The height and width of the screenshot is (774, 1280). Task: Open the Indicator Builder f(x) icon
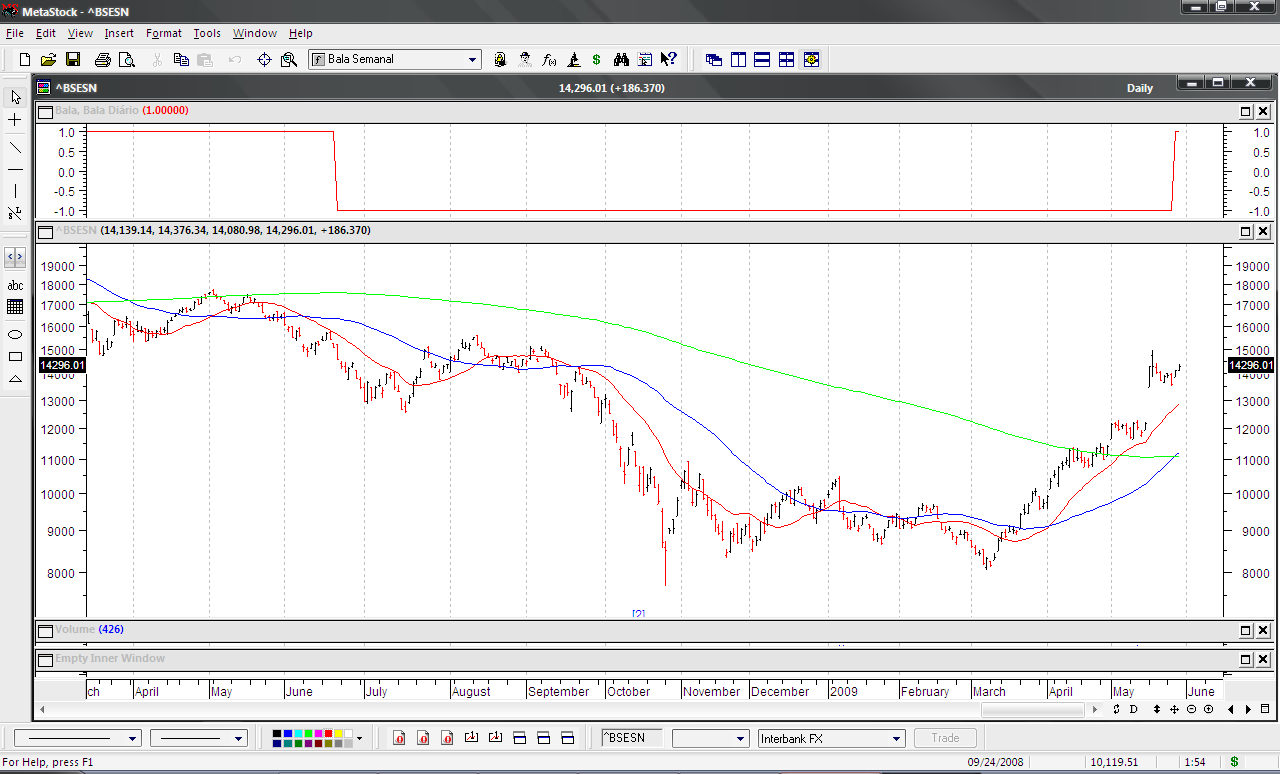[x=549, y=60]
